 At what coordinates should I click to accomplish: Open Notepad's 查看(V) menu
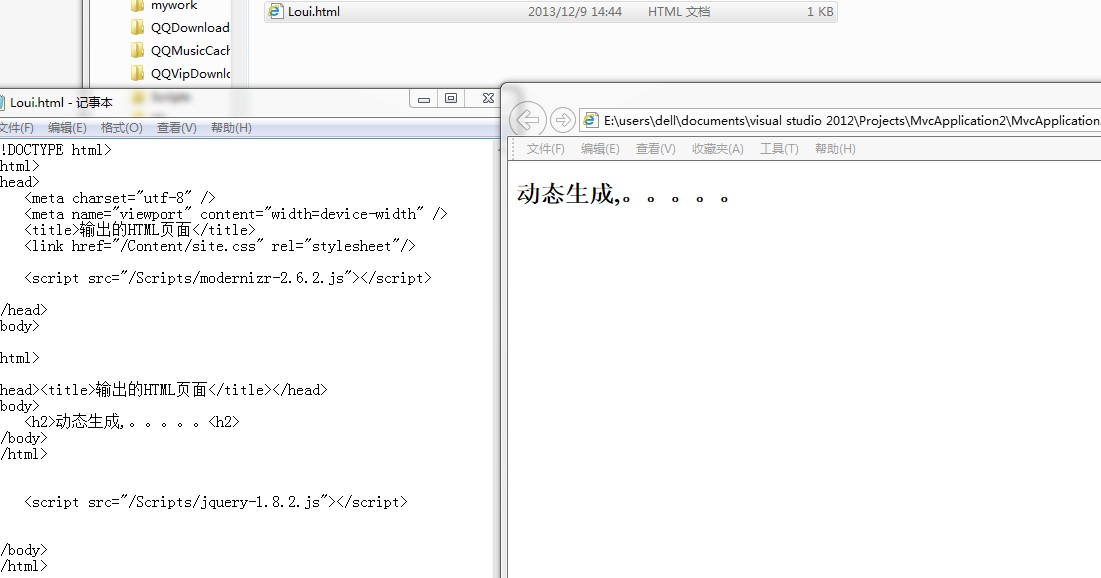[x=176, y=128]
